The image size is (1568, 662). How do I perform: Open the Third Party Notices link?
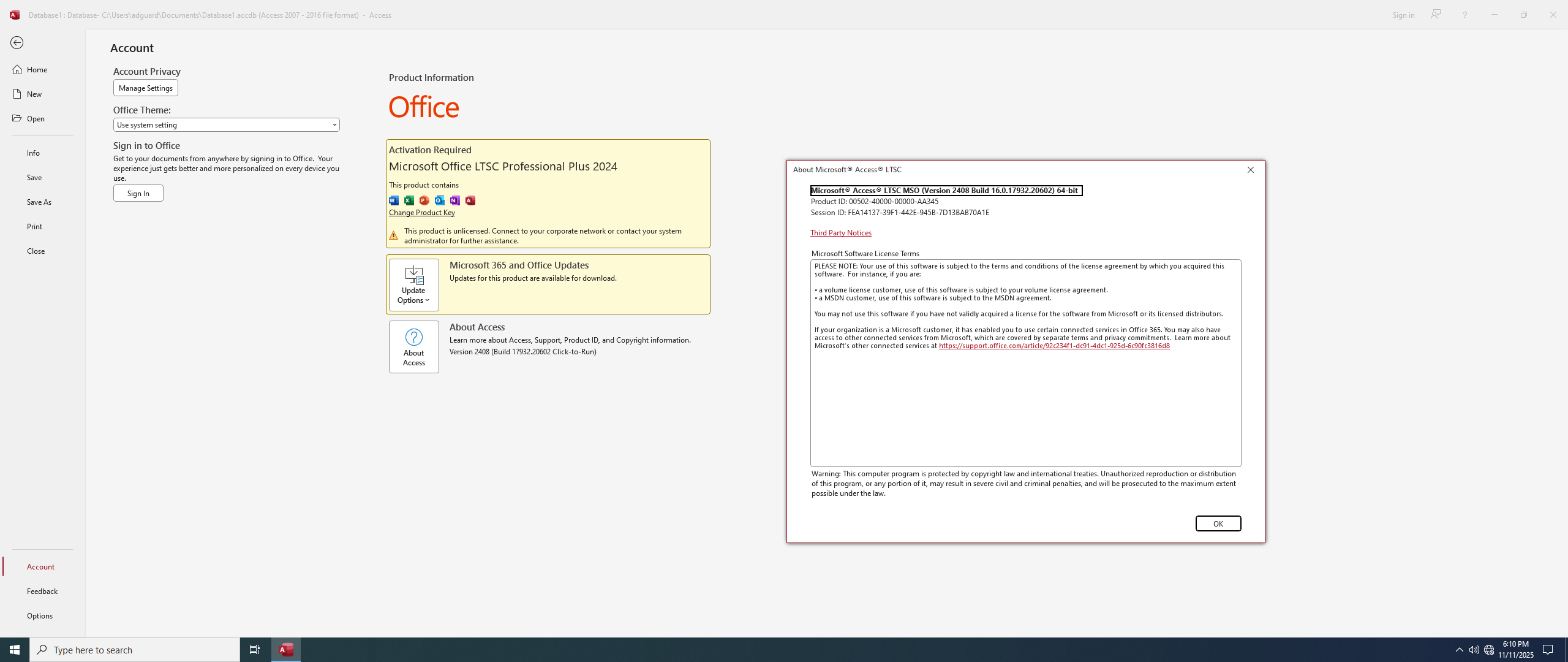tap(840, 233)
